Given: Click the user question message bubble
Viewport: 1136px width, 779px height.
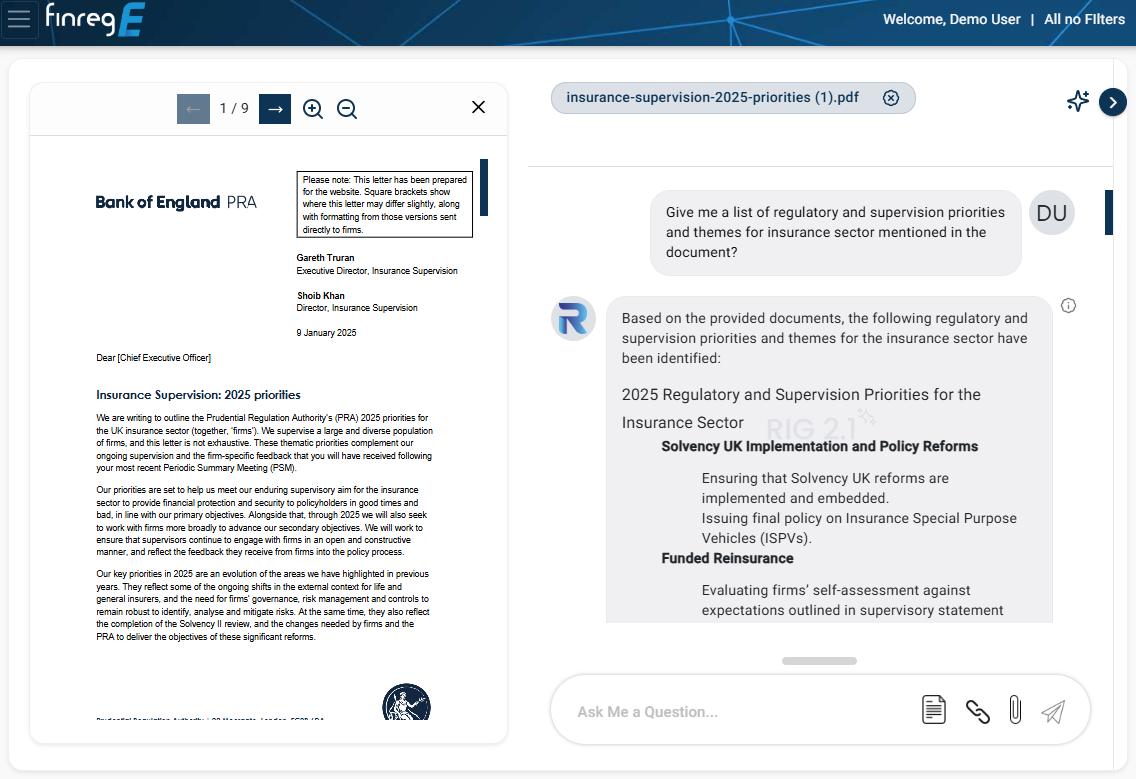Looking at the screenshot, I should [x=835, y=233].
